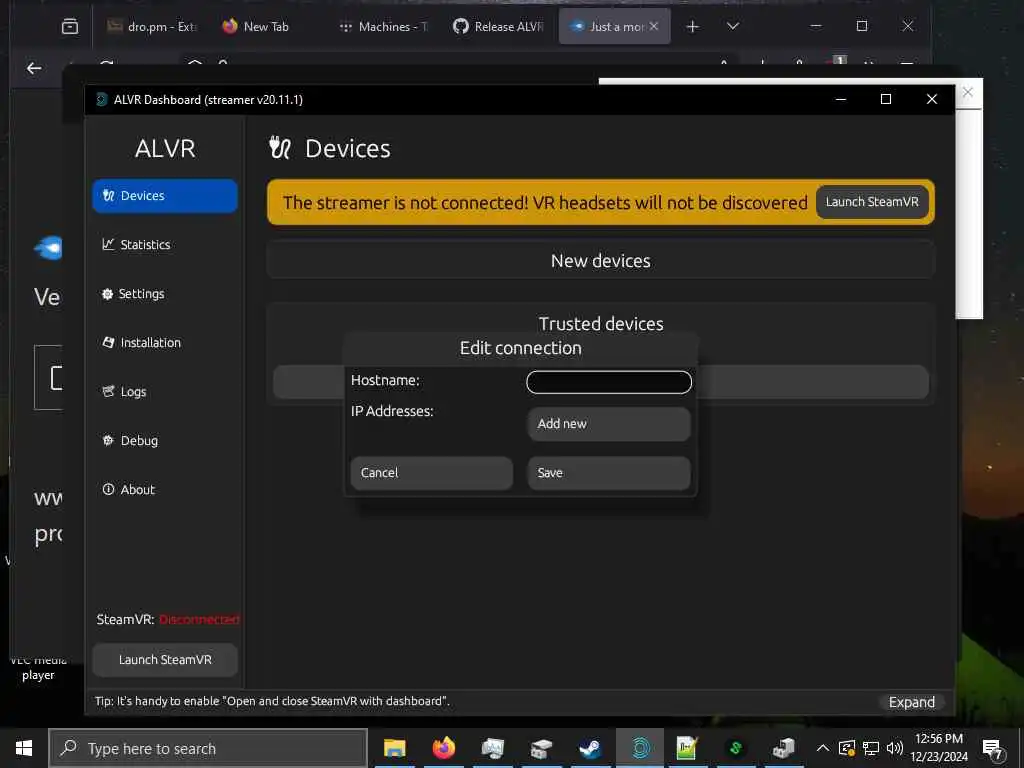The height and width of the screenshot is (768, 1024).
Task: Click the taskbar search box
Action: point(208,748)
